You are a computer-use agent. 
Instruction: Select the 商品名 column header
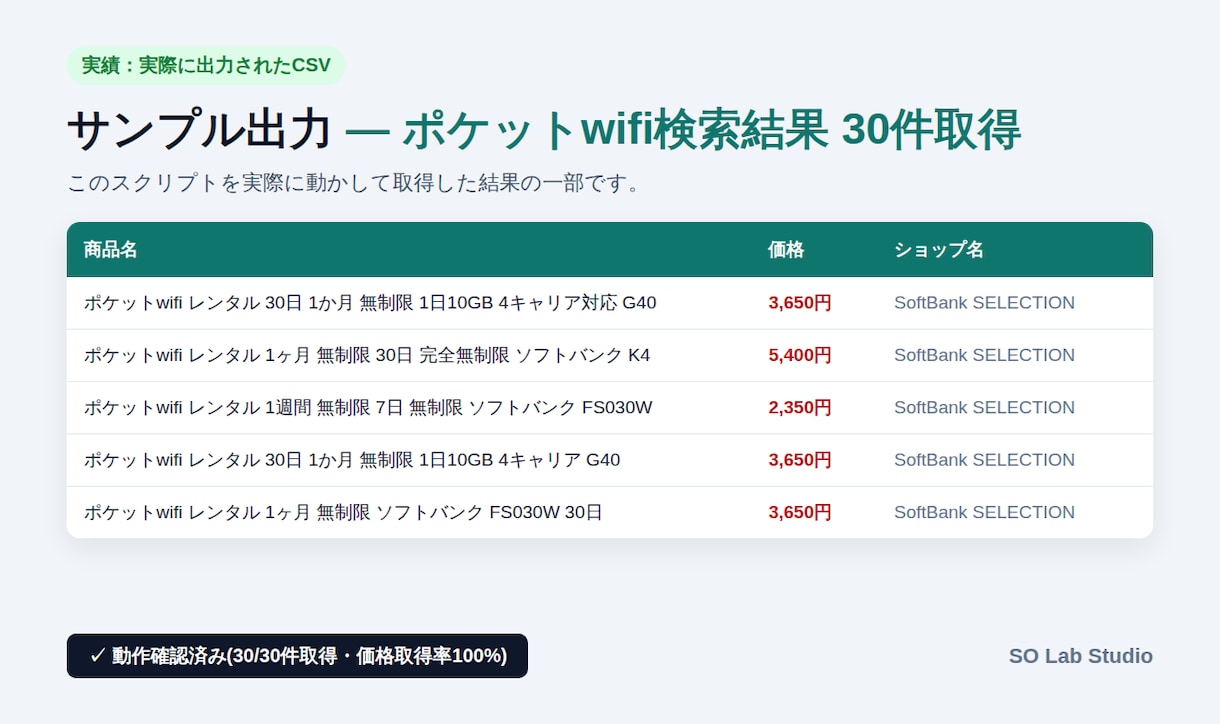110,250
